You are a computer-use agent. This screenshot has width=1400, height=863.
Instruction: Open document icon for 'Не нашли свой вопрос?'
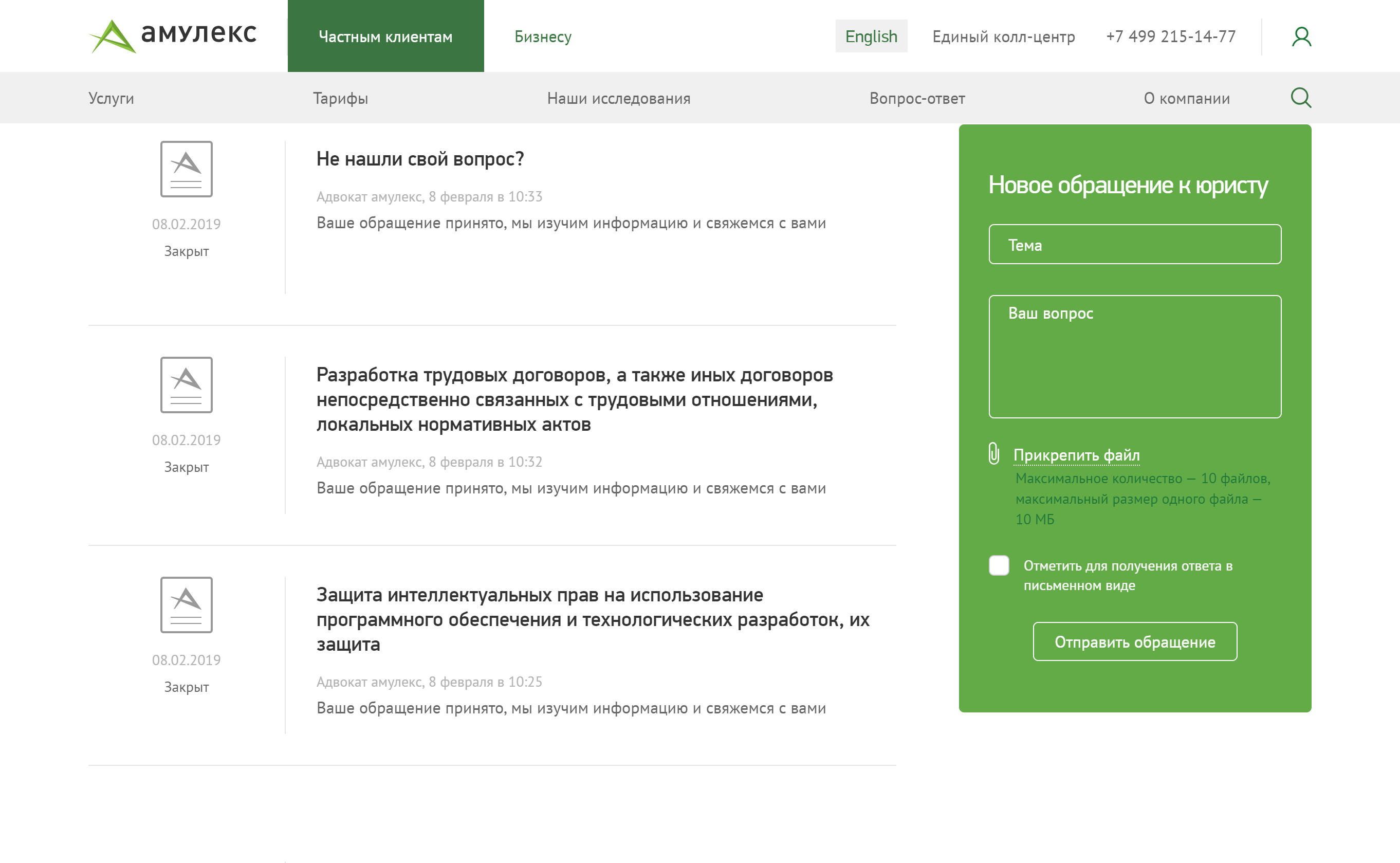186,169
